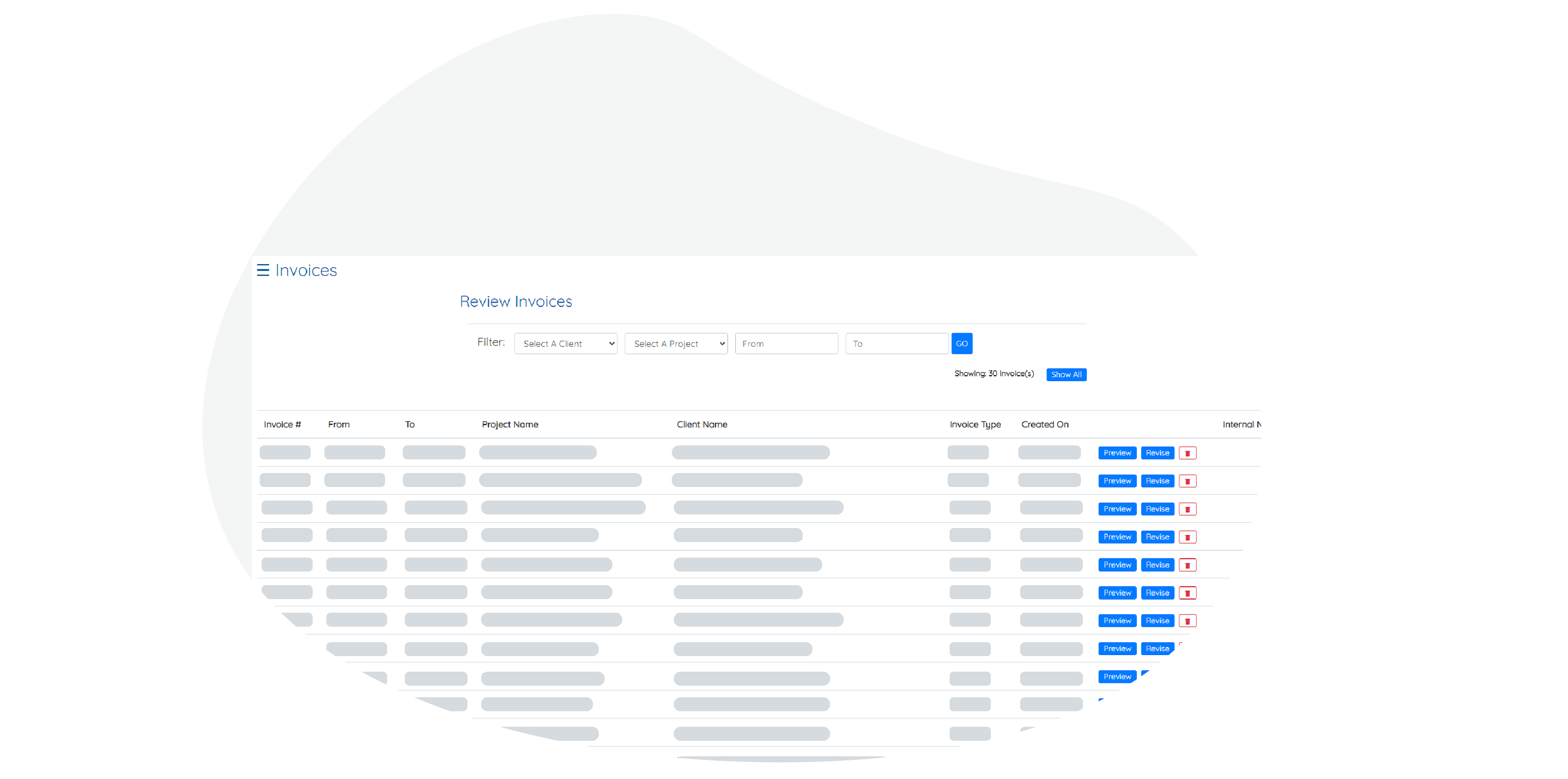The height and width of the screenshot is (779, 1568).
Task: Click the To column header in table
Action: pyautogui.click(x=410, y=424)
